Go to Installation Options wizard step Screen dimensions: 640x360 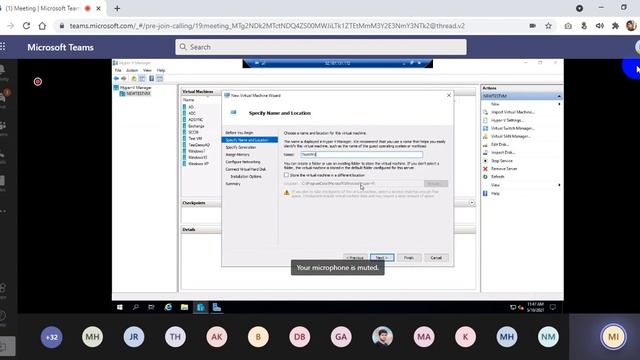point(246,177)
